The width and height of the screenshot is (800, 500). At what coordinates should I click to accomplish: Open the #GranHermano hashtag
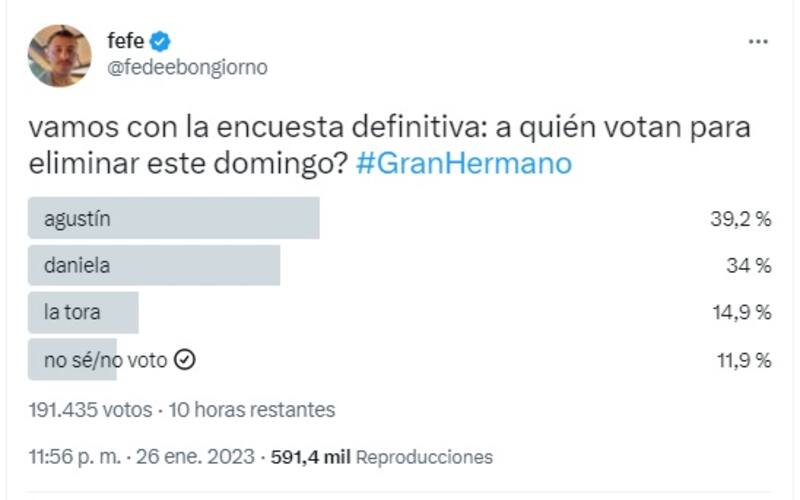464,163
